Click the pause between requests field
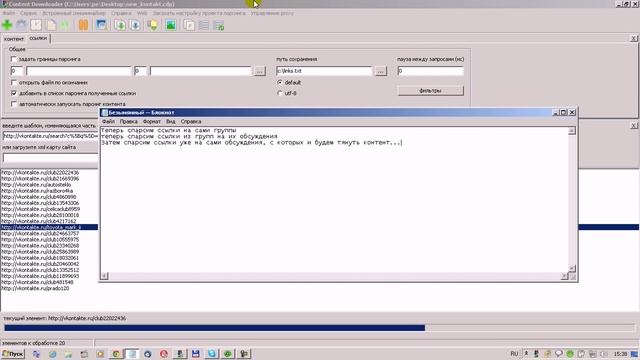640x360 pixels. click(x=431, y=71)
